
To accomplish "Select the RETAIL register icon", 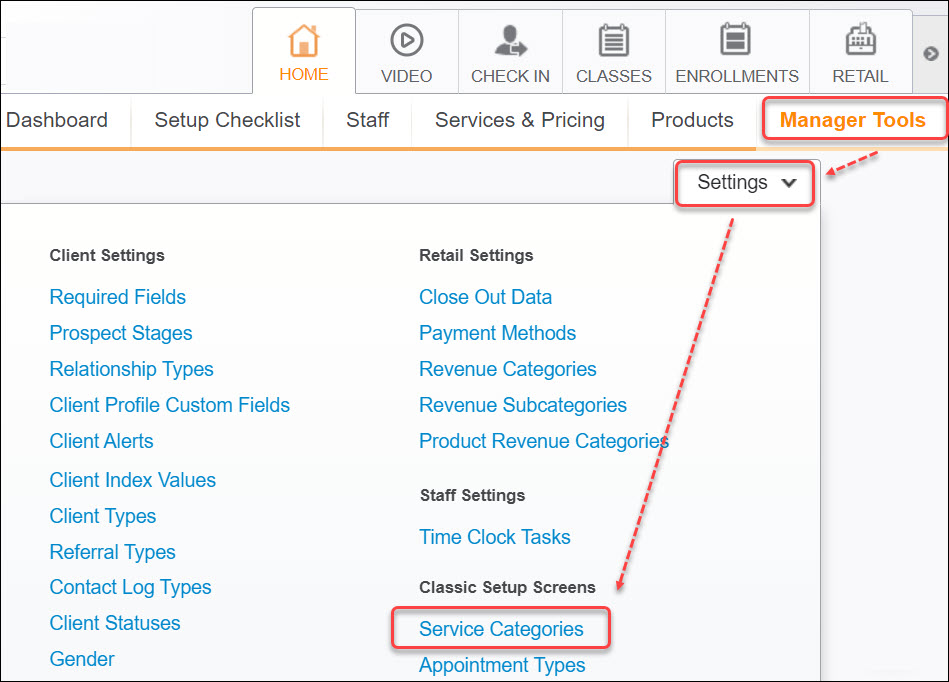I will 860,42.
